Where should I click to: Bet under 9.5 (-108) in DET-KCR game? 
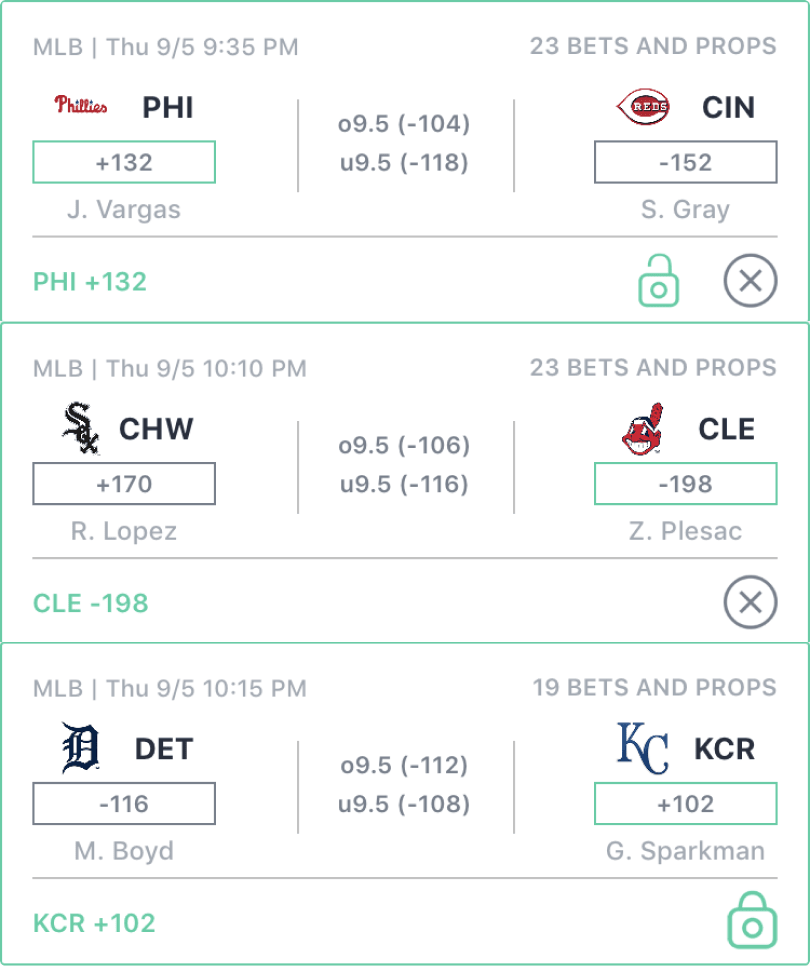click(x=404, y=804)
